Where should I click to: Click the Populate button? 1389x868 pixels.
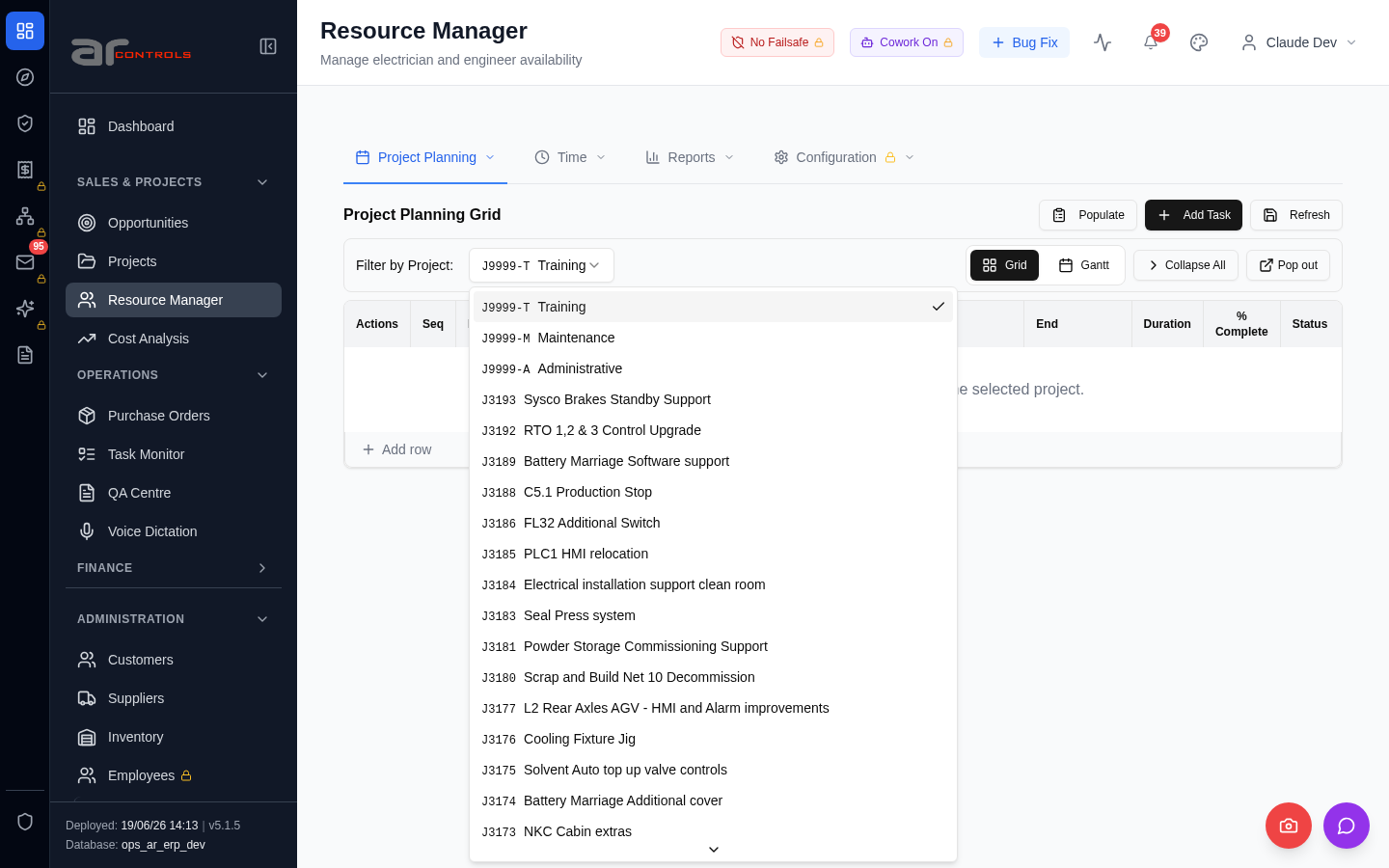click(x=1088, y=215)
